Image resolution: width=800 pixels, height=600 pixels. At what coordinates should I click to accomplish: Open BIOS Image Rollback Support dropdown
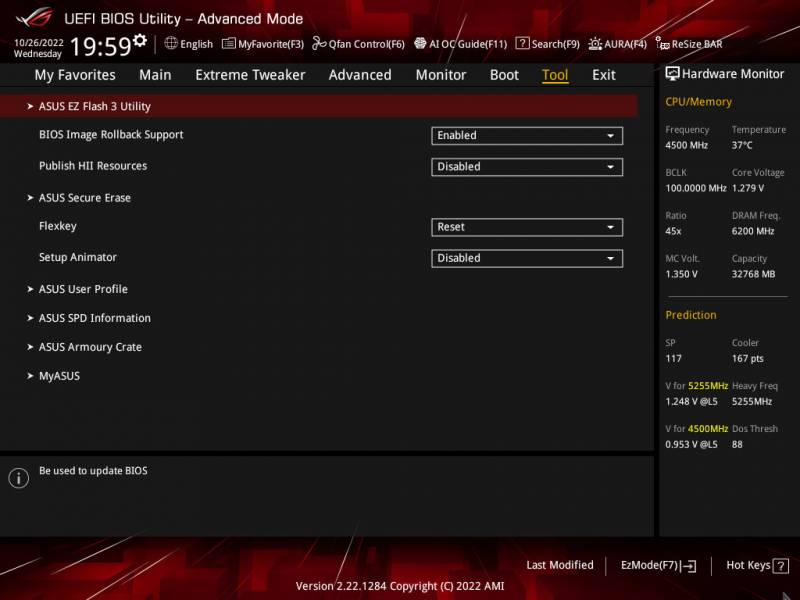527,136
